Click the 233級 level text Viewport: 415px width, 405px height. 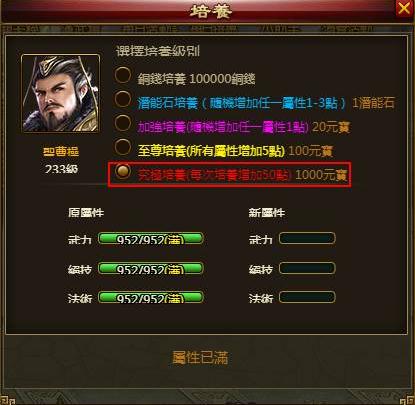tap(61, 169)
